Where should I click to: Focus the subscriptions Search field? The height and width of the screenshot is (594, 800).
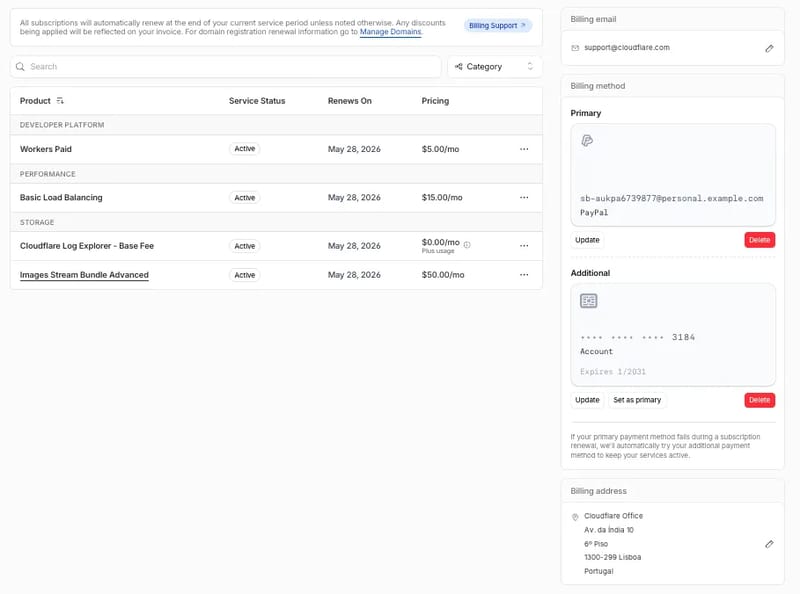(x=226, y=67)
